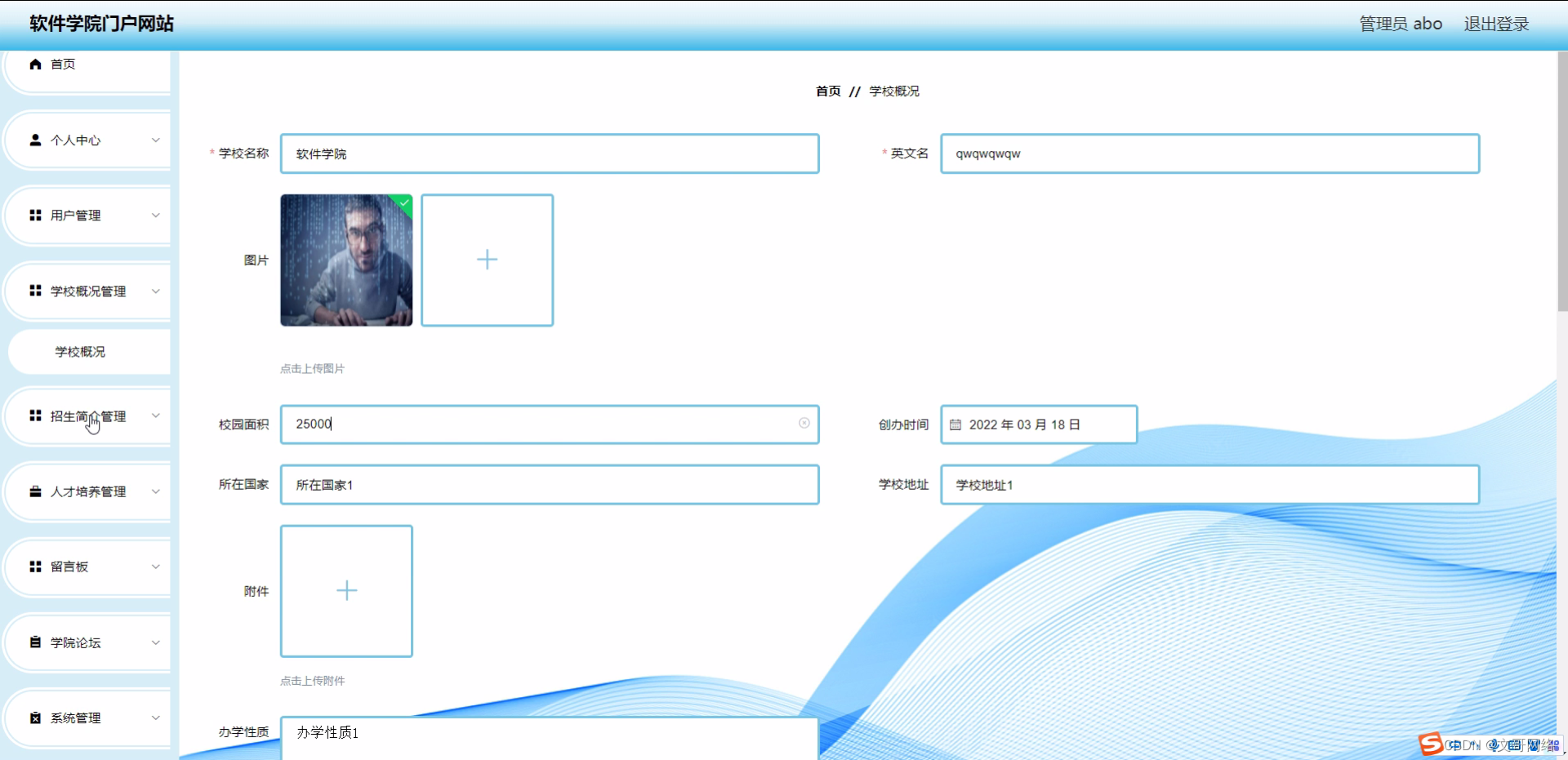Expand the 用户管理 chevron
This screenshot has height=760, width=1568.
tap(155, 215)
